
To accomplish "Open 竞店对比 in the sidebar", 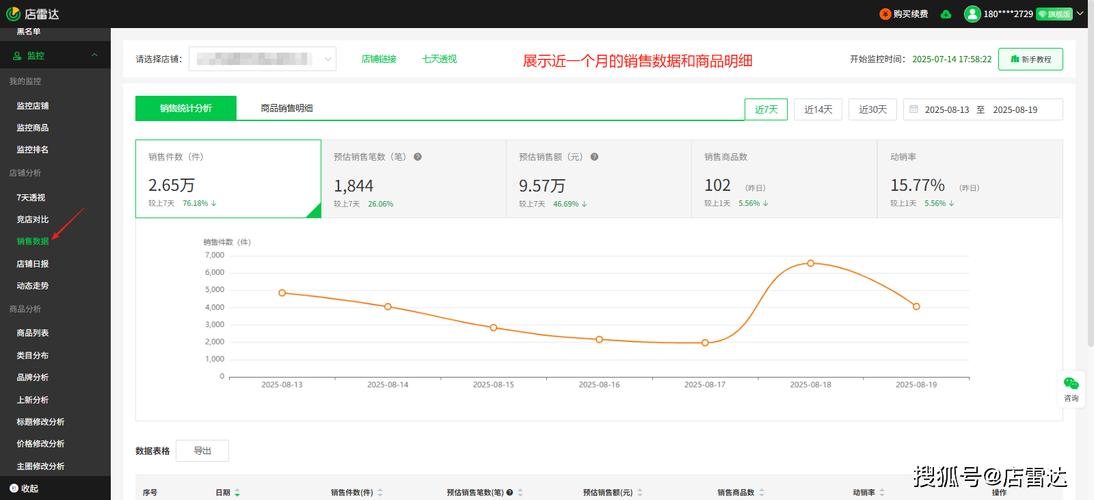I will pyautogui.click(x=33, y=220).
